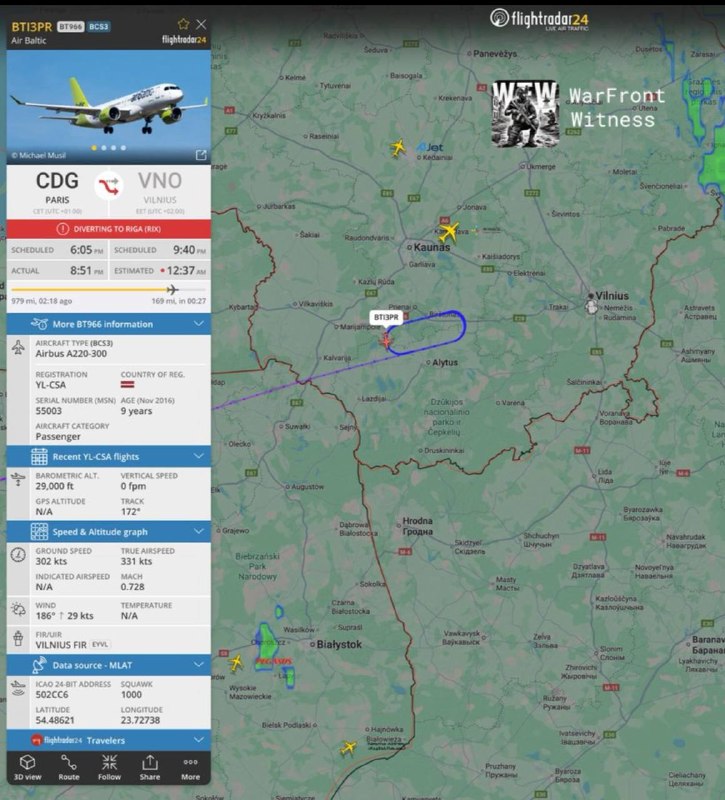Share this flight

(149, 767)
